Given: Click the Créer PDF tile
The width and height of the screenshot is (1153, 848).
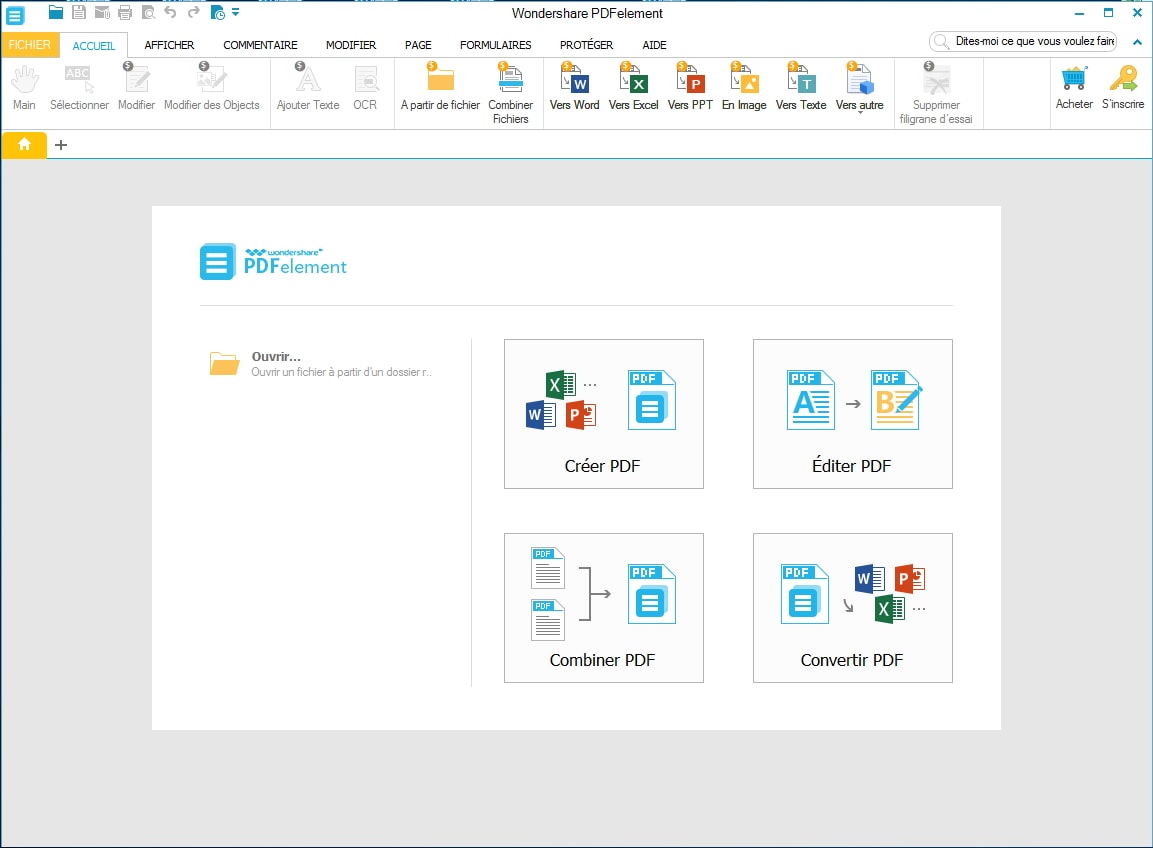Looking at the screenshot, I should tap(604, 414).
